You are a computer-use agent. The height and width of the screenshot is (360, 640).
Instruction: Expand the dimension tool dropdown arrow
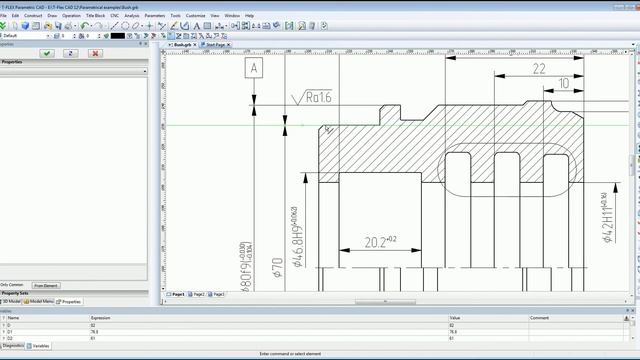pyautogui.click(x=226, y=26)
